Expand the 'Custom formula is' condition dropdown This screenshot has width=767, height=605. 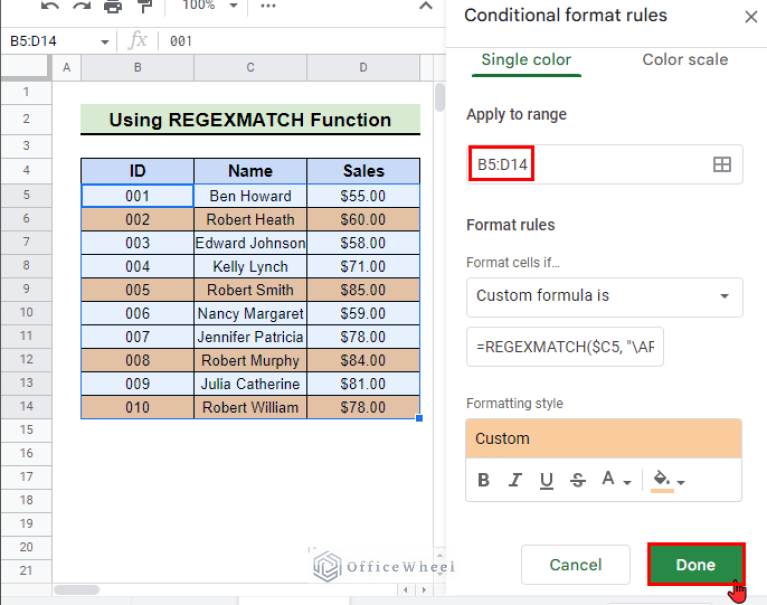tap(604, 296)
